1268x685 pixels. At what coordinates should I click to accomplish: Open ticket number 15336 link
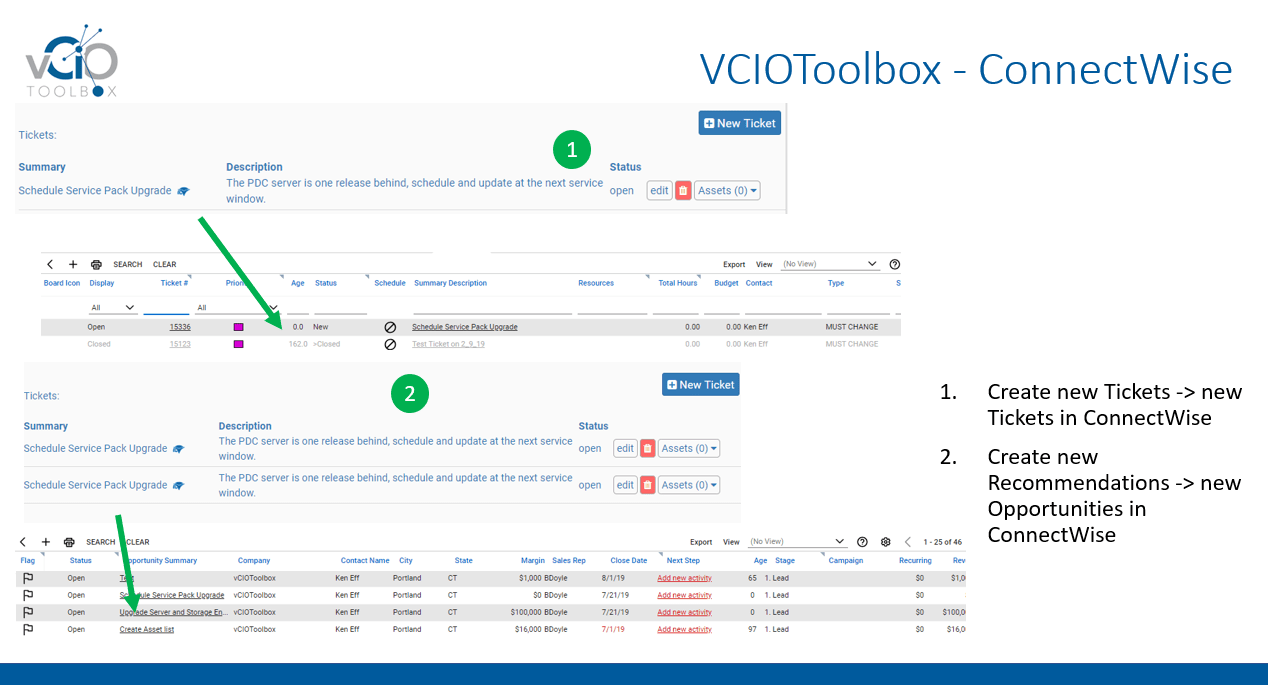click(x=180, y=327)
